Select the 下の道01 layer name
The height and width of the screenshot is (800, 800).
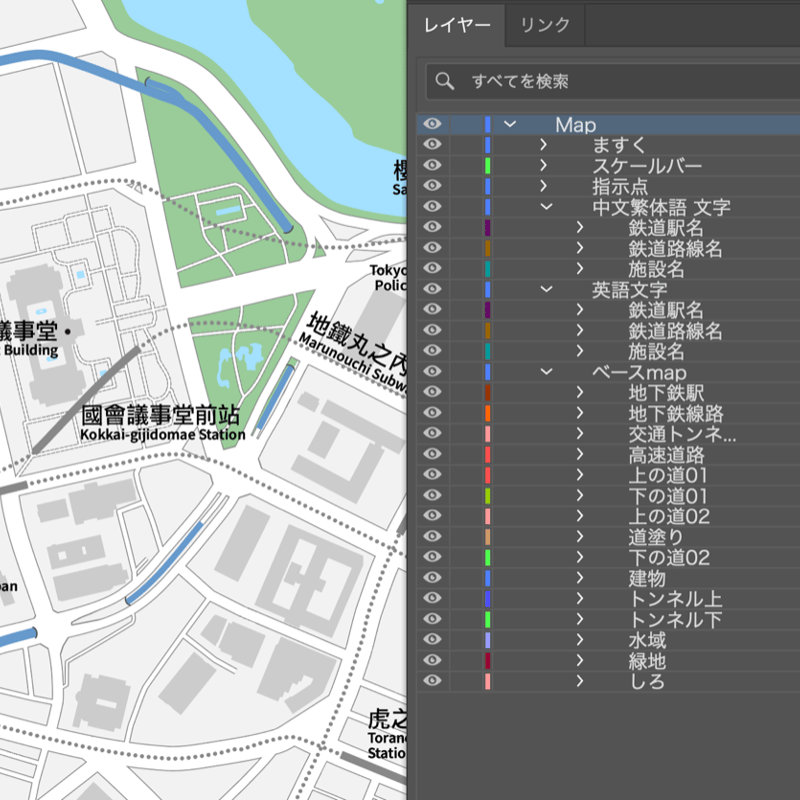click(x=668, y=496)
